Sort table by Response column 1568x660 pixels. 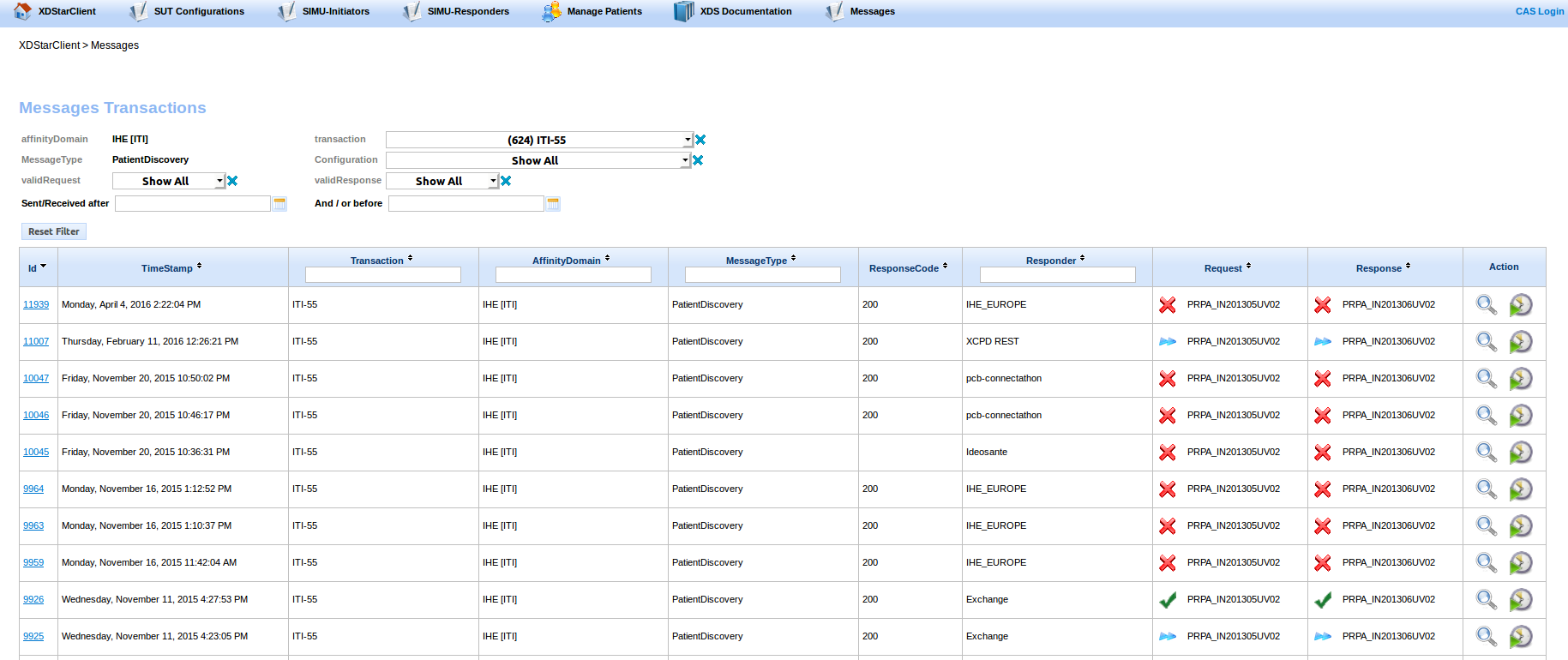pyautogui.click(x=1383, y=268)
